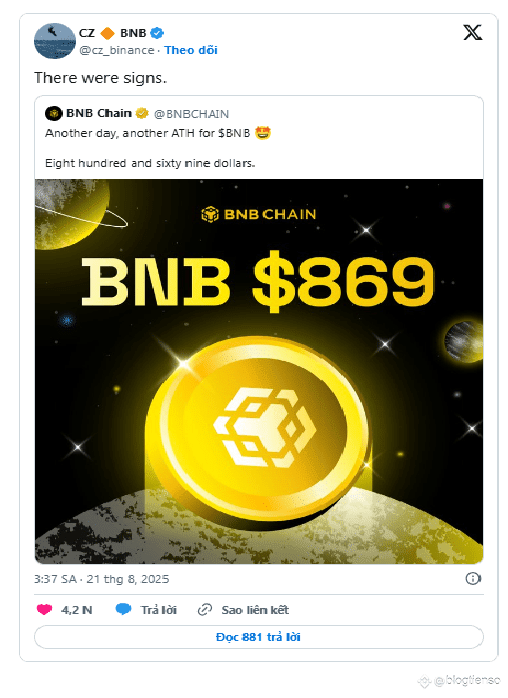Open the tweet info icon
This screenshot has width=508, height=698.
pos(473,579)
